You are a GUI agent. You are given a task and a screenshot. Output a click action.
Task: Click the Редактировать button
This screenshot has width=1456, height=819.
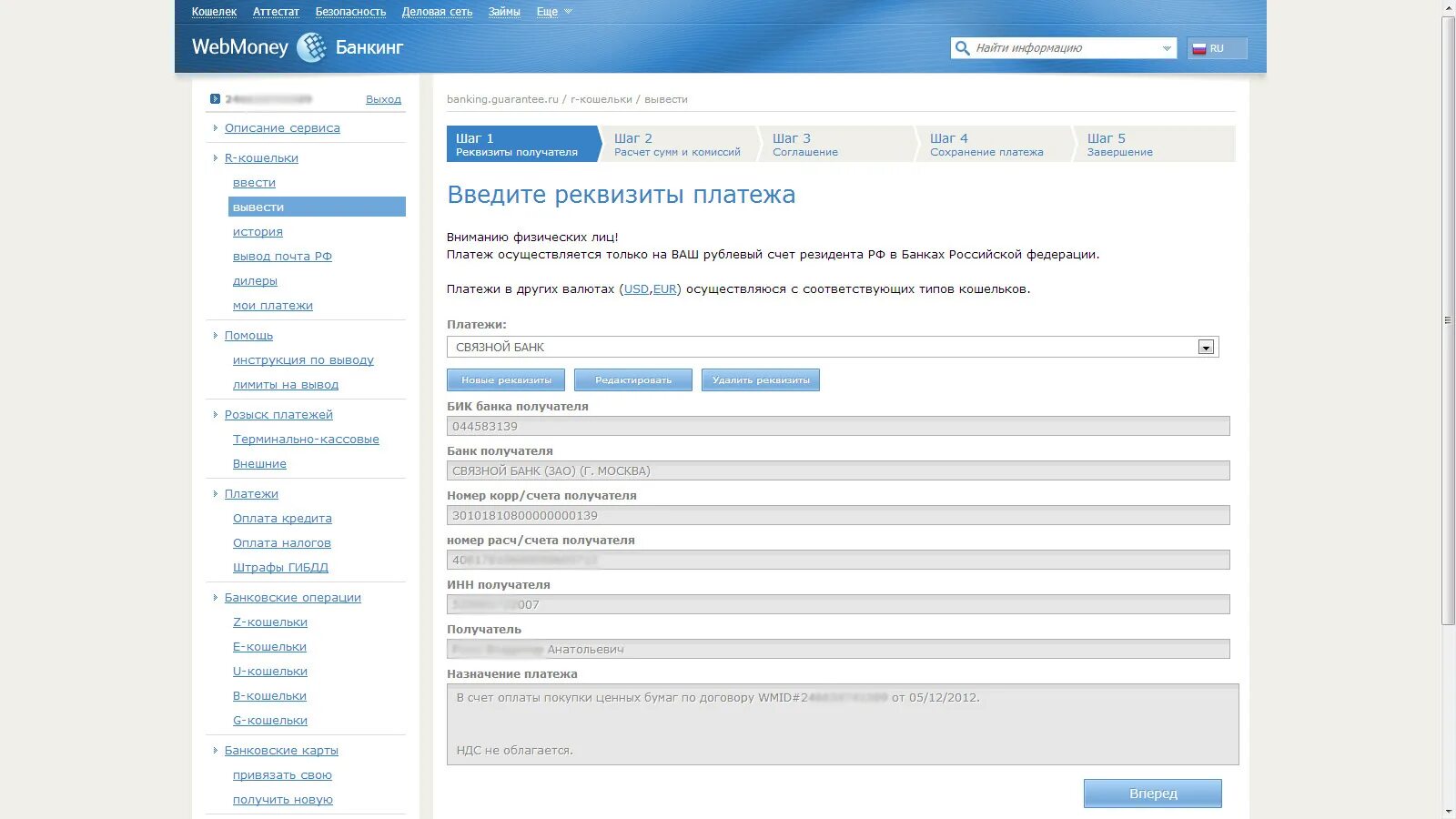633,379
